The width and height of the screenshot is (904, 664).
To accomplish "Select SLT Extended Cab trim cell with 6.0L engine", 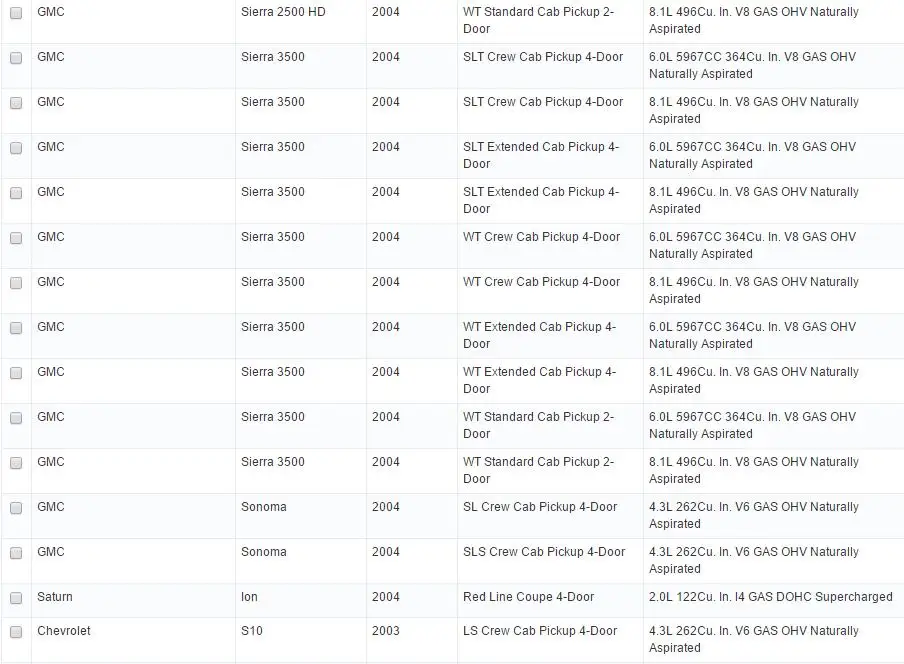I will (x=550, y=156).
